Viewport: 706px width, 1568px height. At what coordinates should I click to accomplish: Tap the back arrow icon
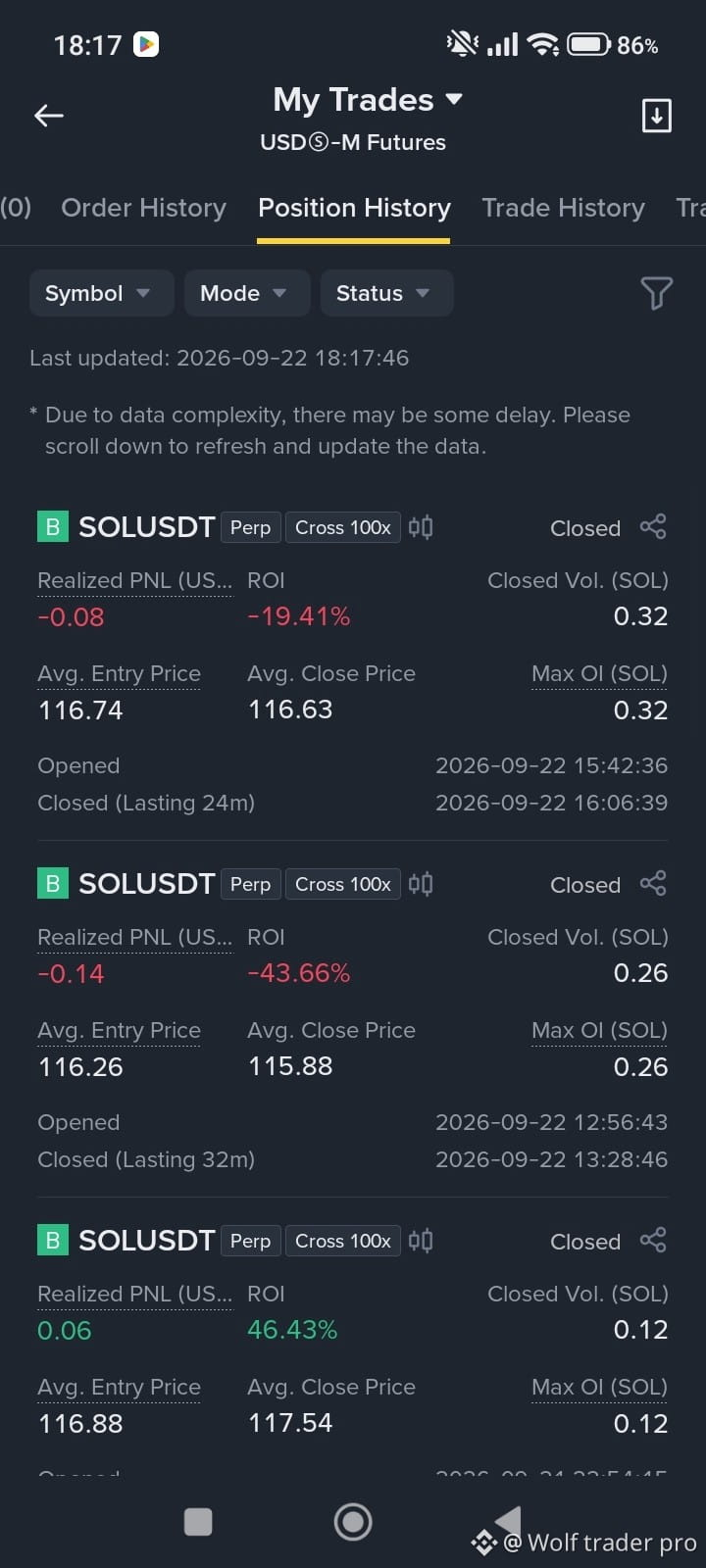48,116
